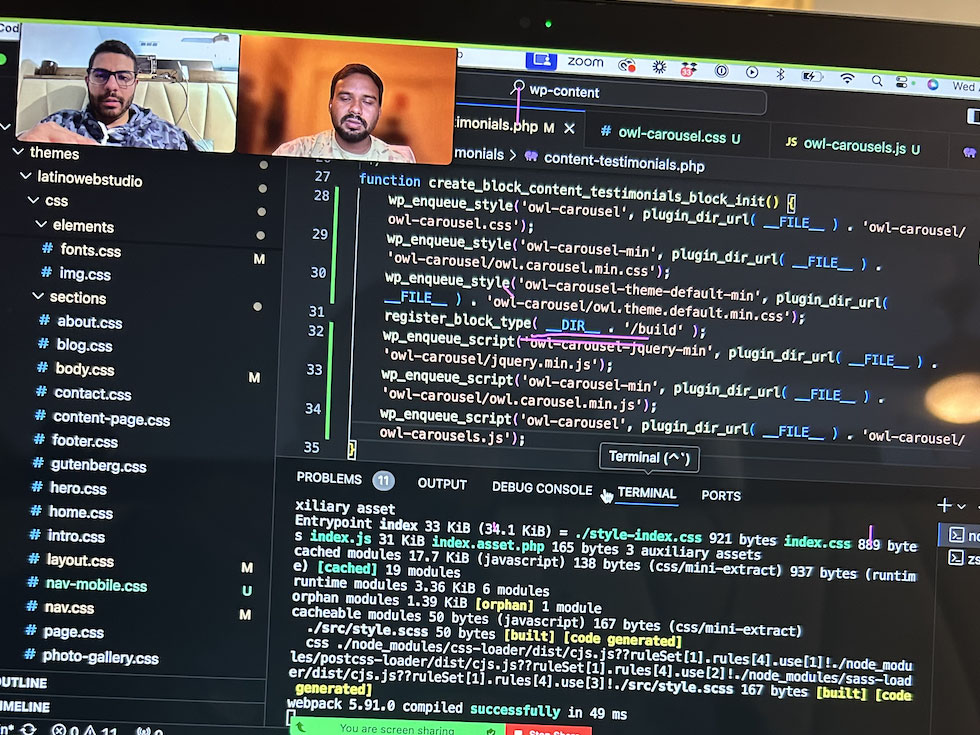Open fonts.css in the explorer
This screenshot has height=735, width=980.
click(x=91, y=250)
